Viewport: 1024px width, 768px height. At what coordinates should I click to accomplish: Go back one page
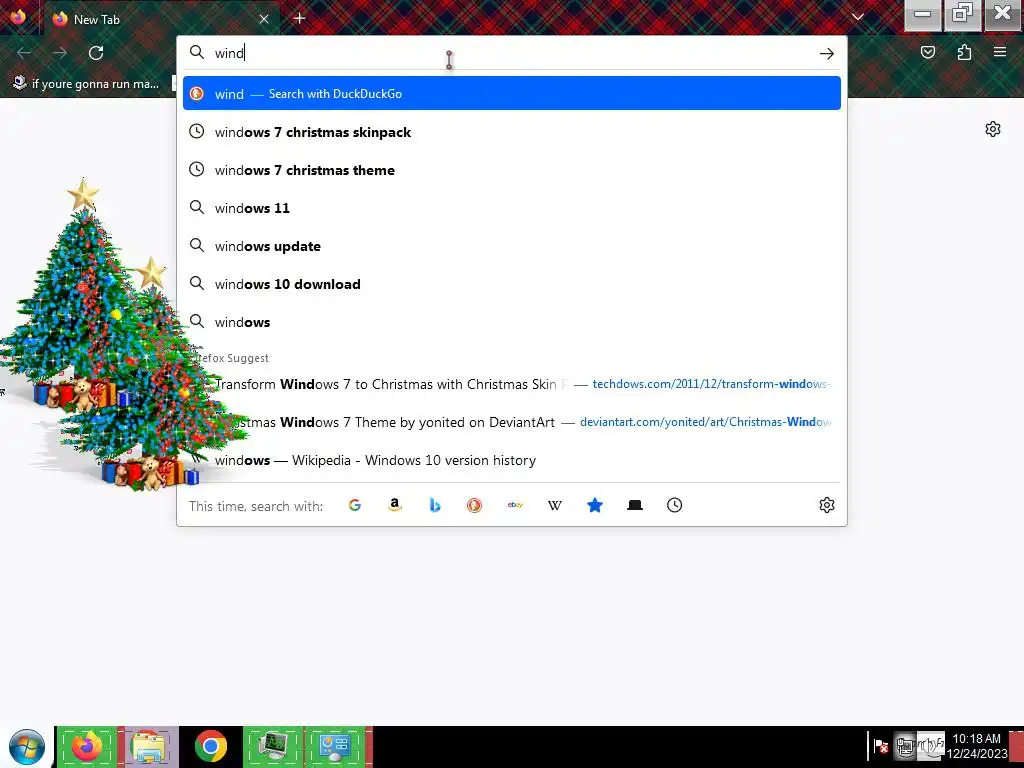coord(24,53)
